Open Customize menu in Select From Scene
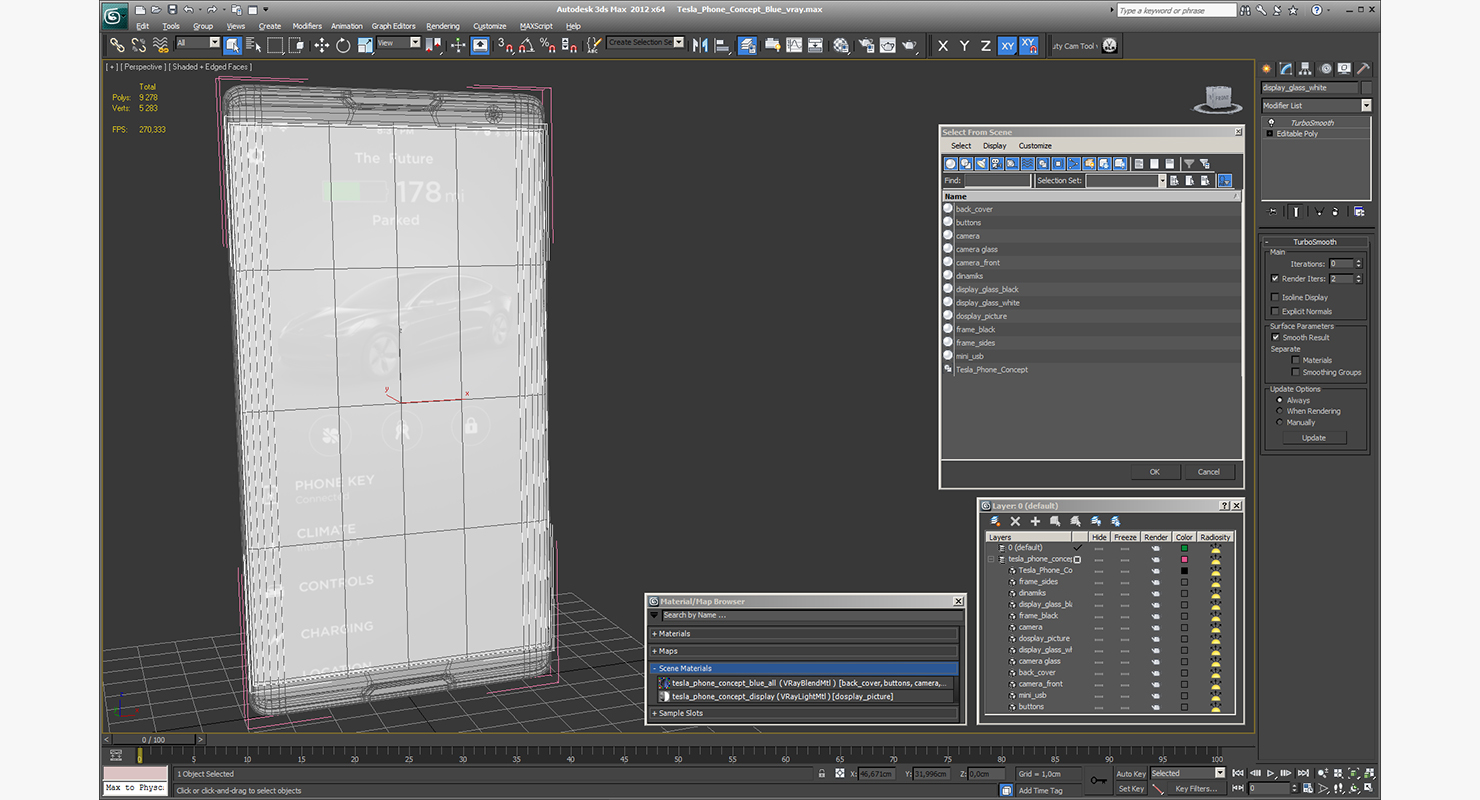Image resolution: width=1480 pixels, height=800 pixels. click(x=1035, y=146)
